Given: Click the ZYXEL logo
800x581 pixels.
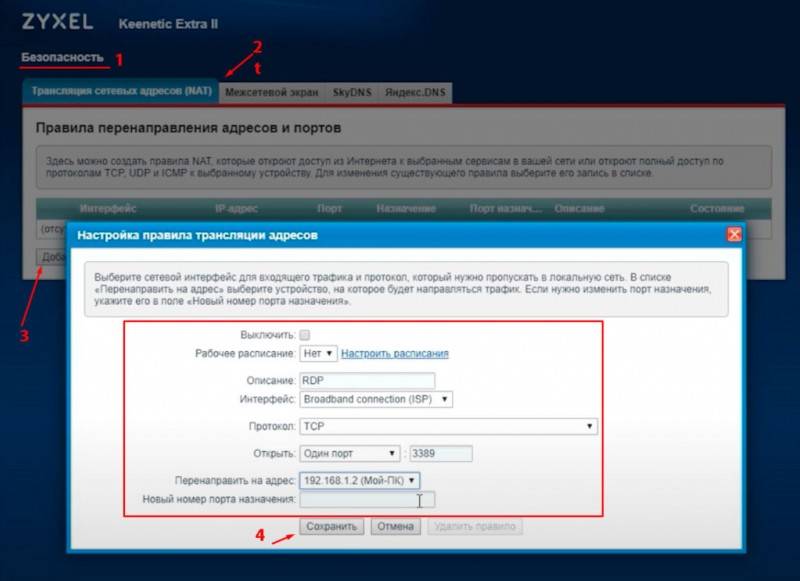Looking at the screenshot, I should coord(57,22).
